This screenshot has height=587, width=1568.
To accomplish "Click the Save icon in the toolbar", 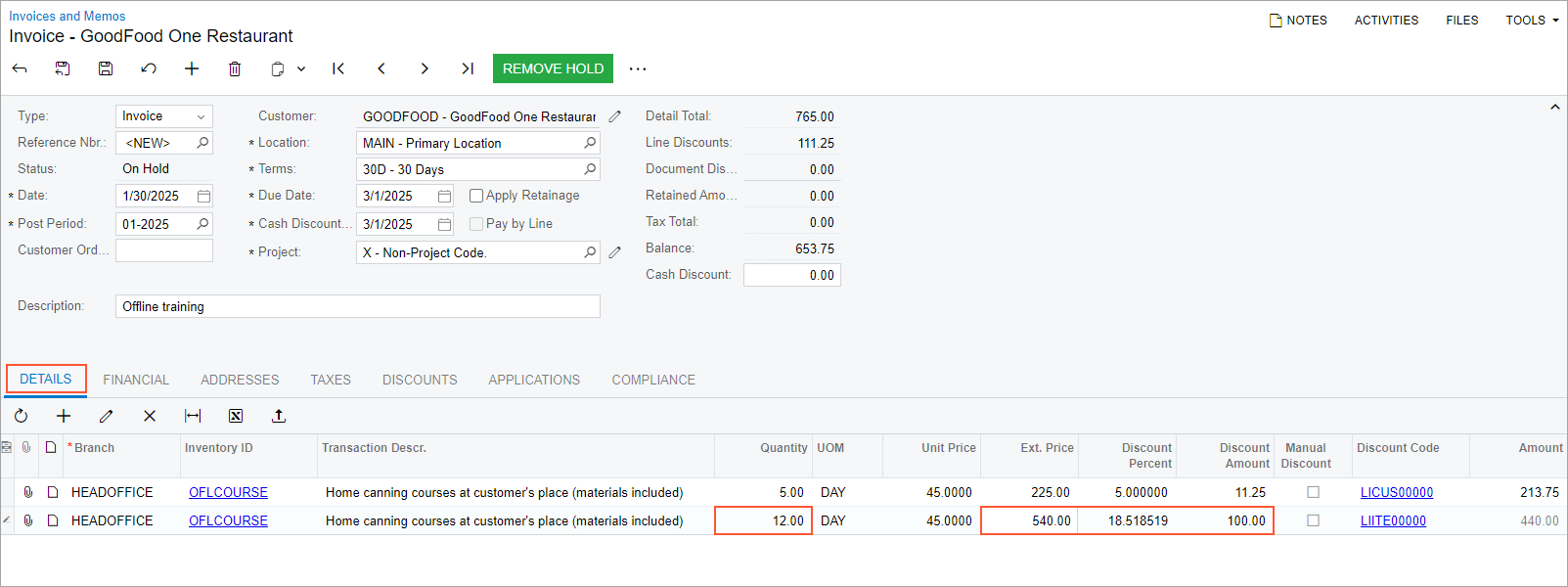I will [x=106, y=68].
